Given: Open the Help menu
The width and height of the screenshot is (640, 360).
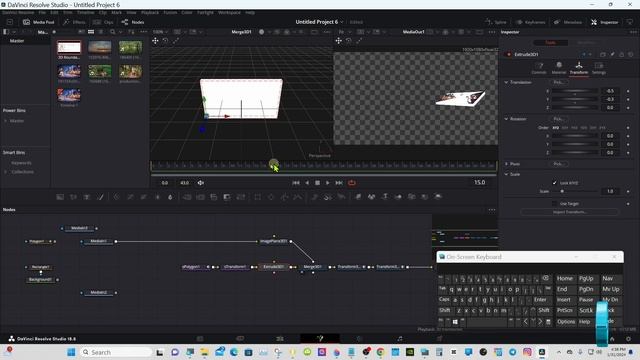Looking at the screenshot, I should point(250,13).
